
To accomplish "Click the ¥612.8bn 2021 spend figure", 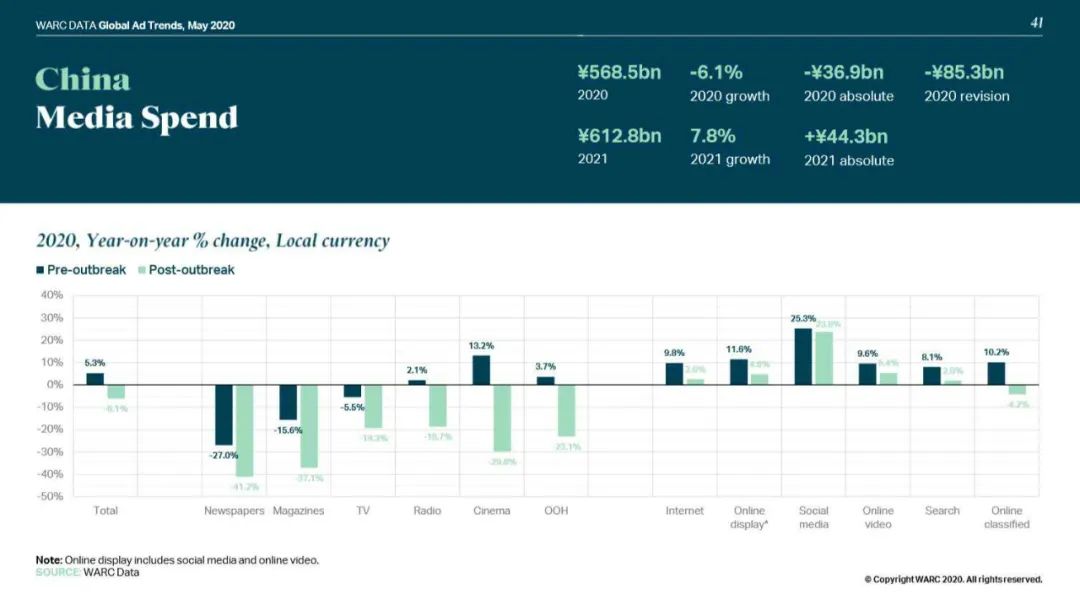I will (x=619, y=136).
